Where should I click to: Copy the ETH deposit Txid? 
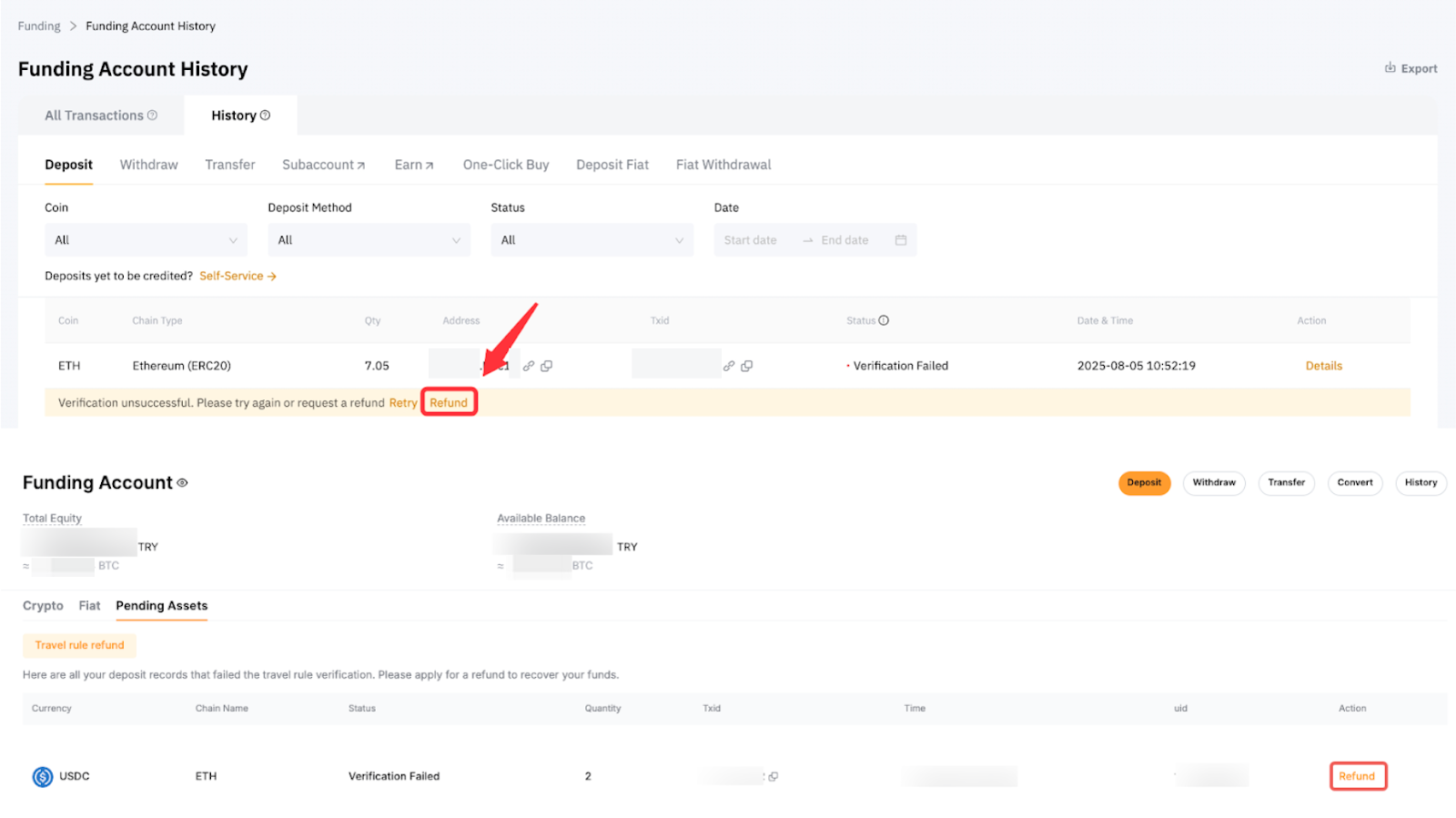pos(746,366)
